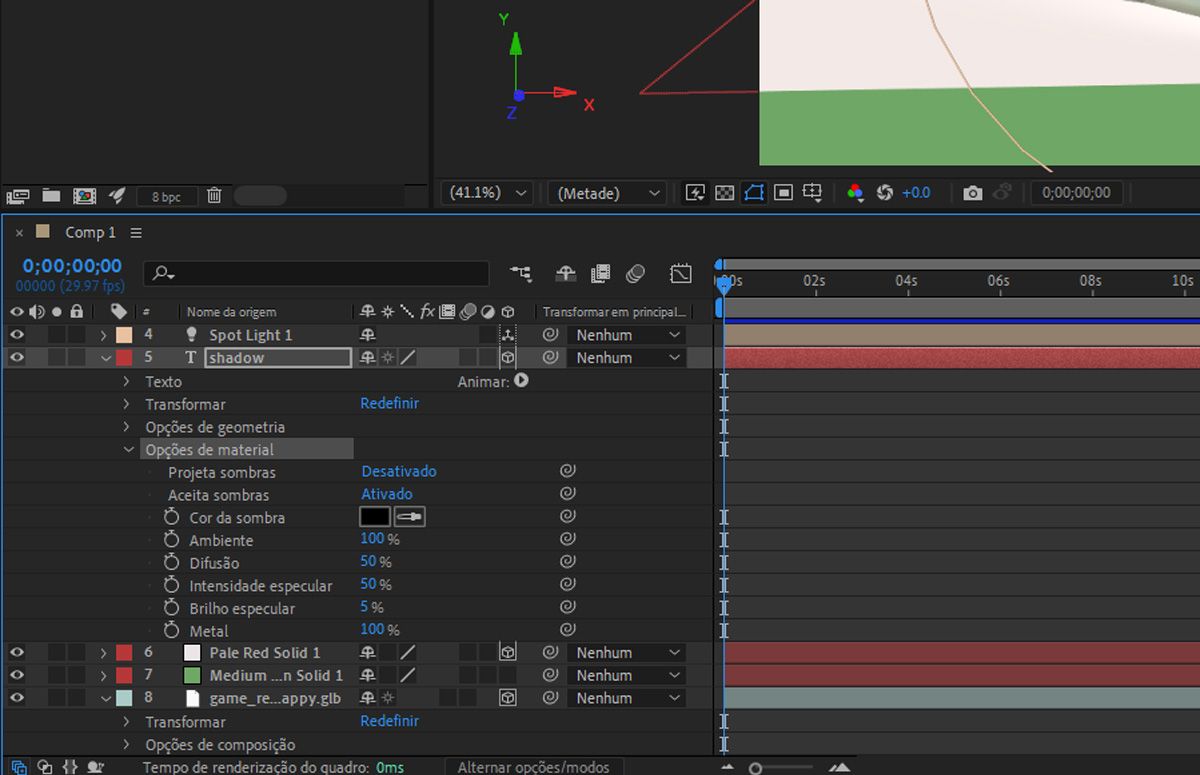
Task: Expand the Opções de geometria group
Action: tap(127, 427)
